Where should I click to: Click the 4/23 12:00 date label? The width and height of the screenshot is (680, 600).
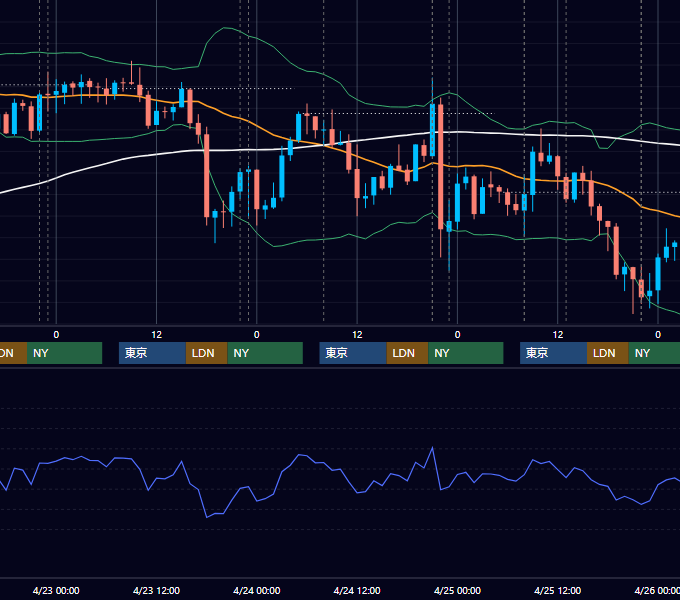point(156,590)
